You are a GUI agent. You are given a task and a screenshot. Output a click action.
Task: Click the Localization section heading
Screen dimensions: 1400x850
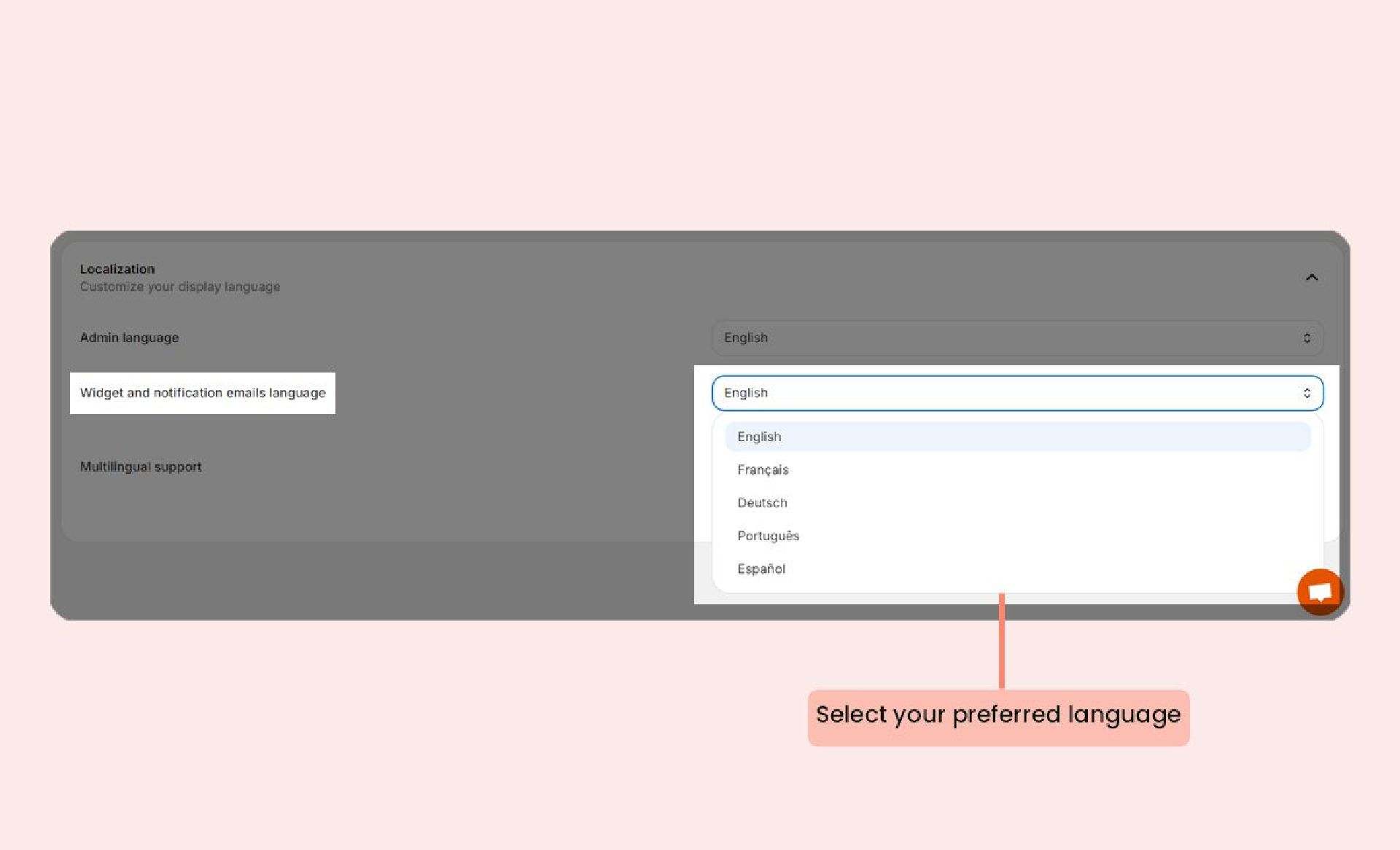117,269
